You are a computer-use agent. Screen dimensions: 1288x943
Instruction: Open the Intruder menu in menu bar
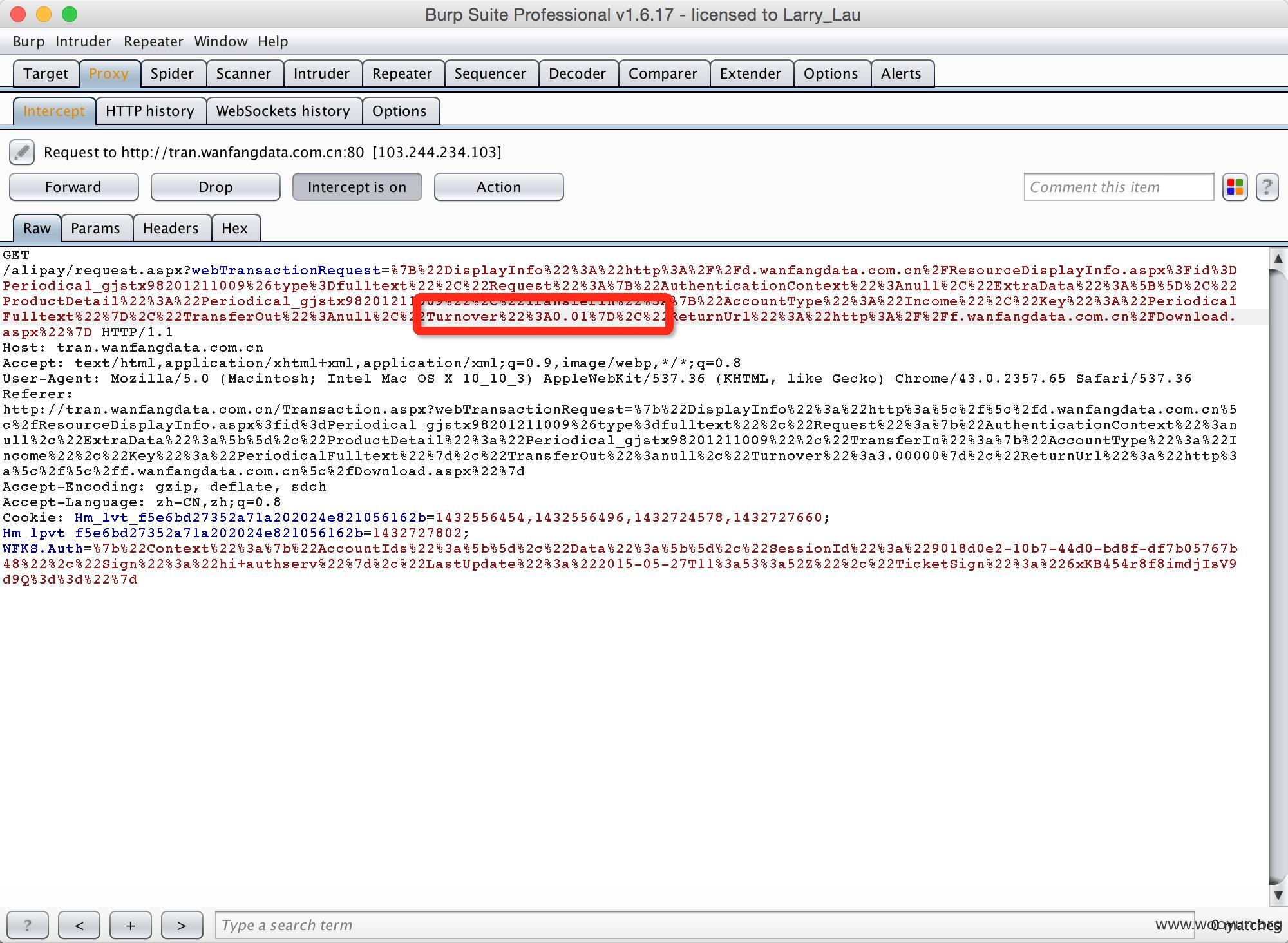click(83, 41)
